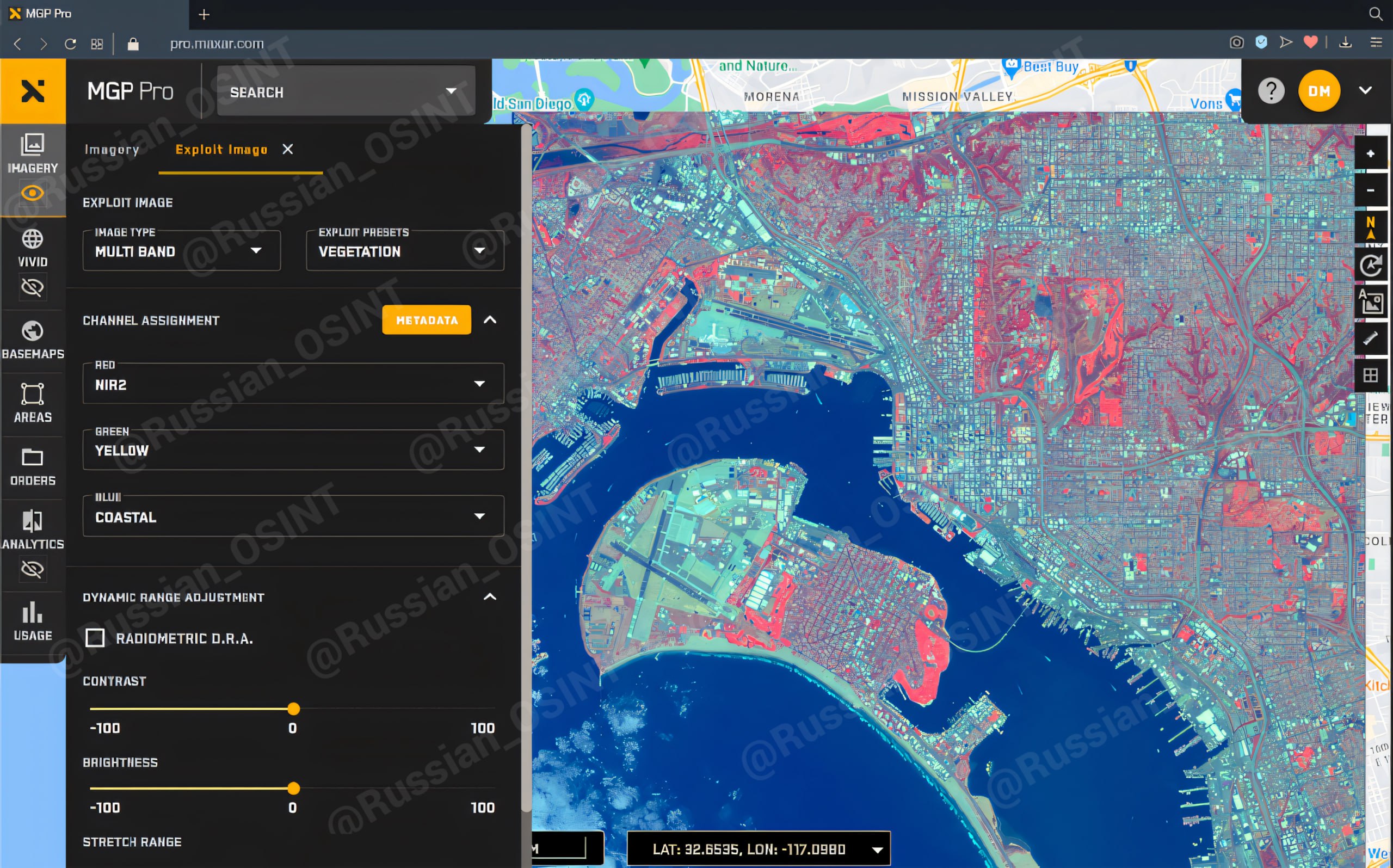Open the Image Type Multi Band dropdown
This screenshot has width=1393, height=868.
click(181, 251)
